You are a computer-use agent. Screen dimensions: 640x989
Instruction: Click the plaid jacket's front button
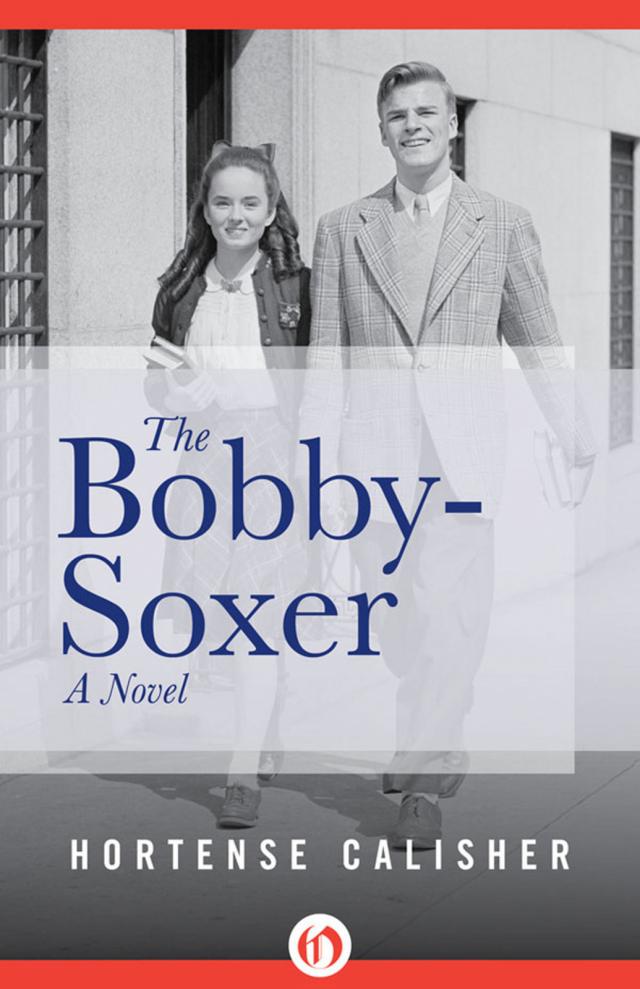pyautogui.click(x=416, y=363)
